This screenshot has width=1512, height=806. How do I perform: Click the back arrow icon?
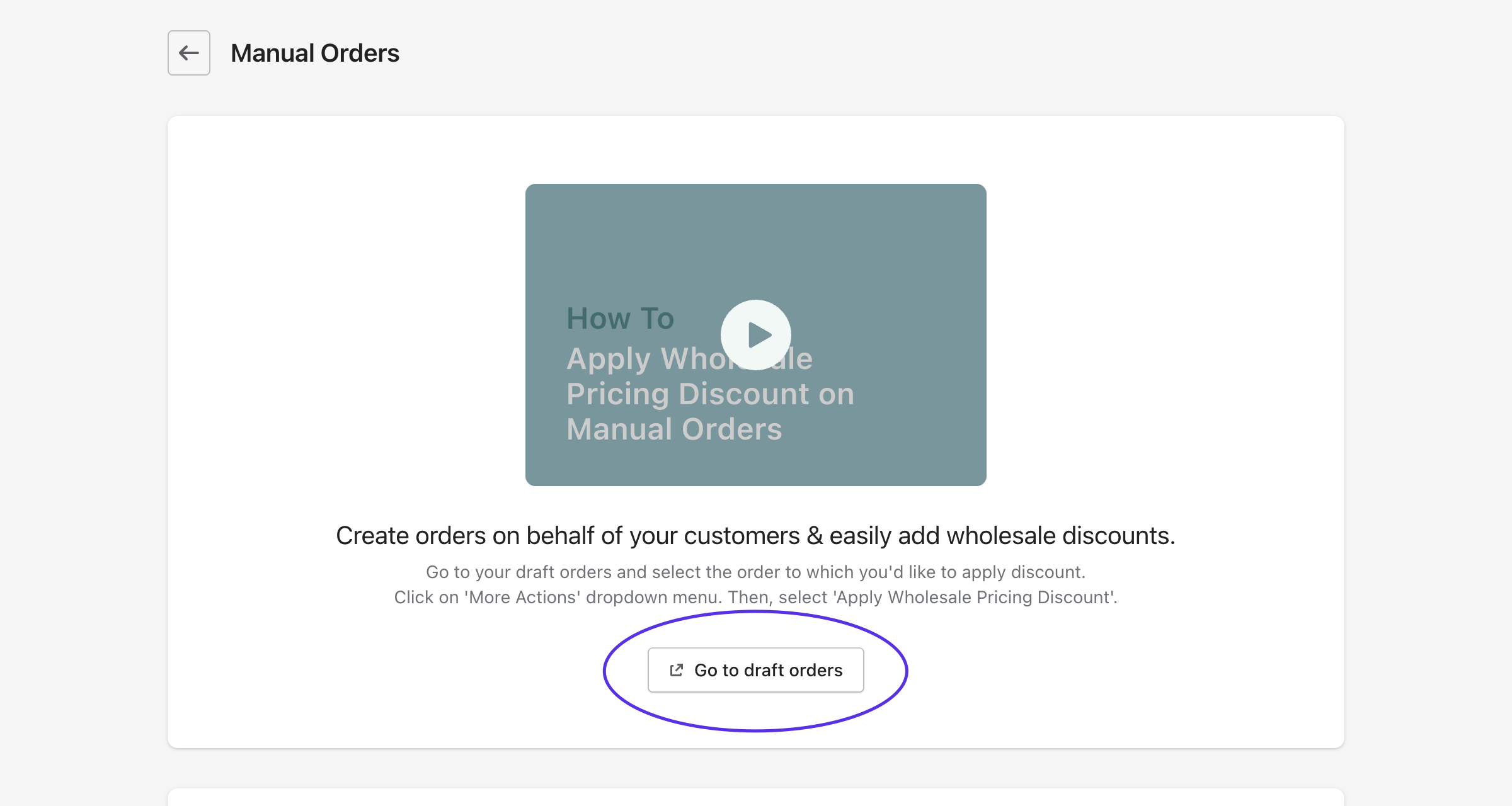[x=189, y=53]
